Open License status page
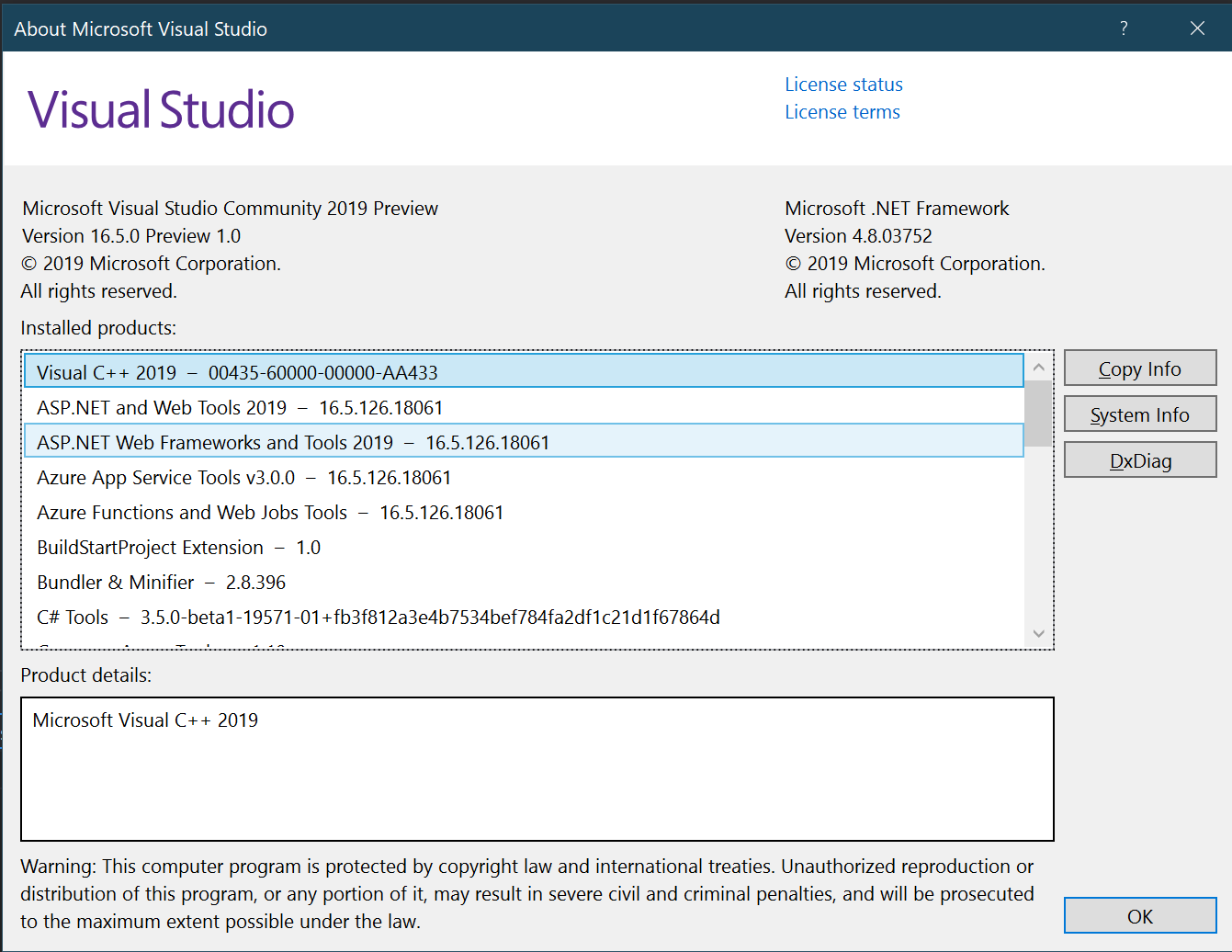The height and width of the screenshot is (952, 1232). click(x=842, y=84)
